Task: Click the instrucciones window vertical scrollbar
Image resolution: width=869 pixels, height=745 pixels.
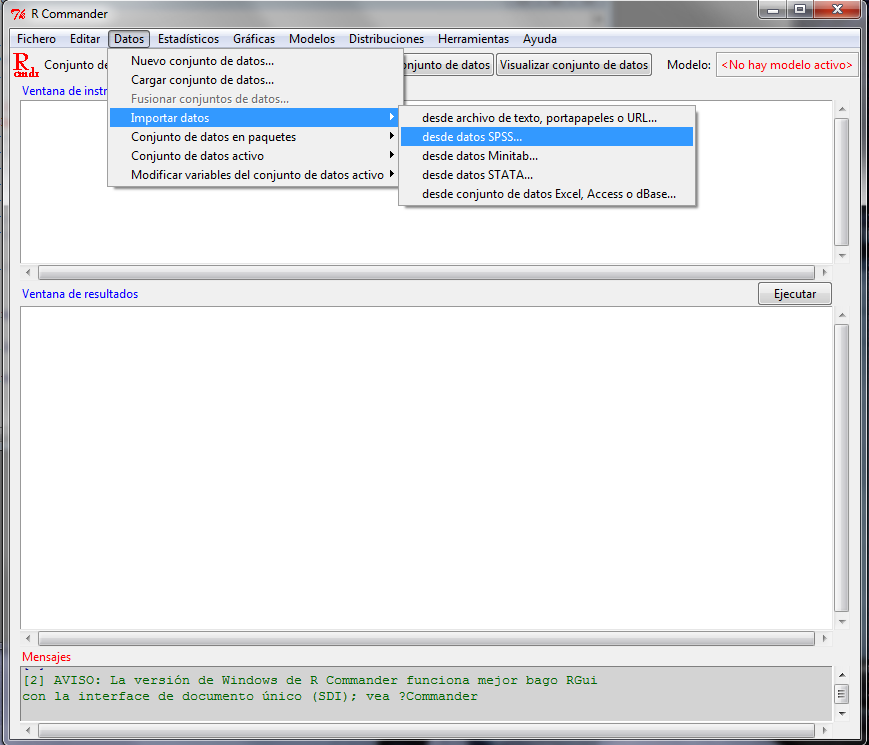Action: (x=842, y=181)
